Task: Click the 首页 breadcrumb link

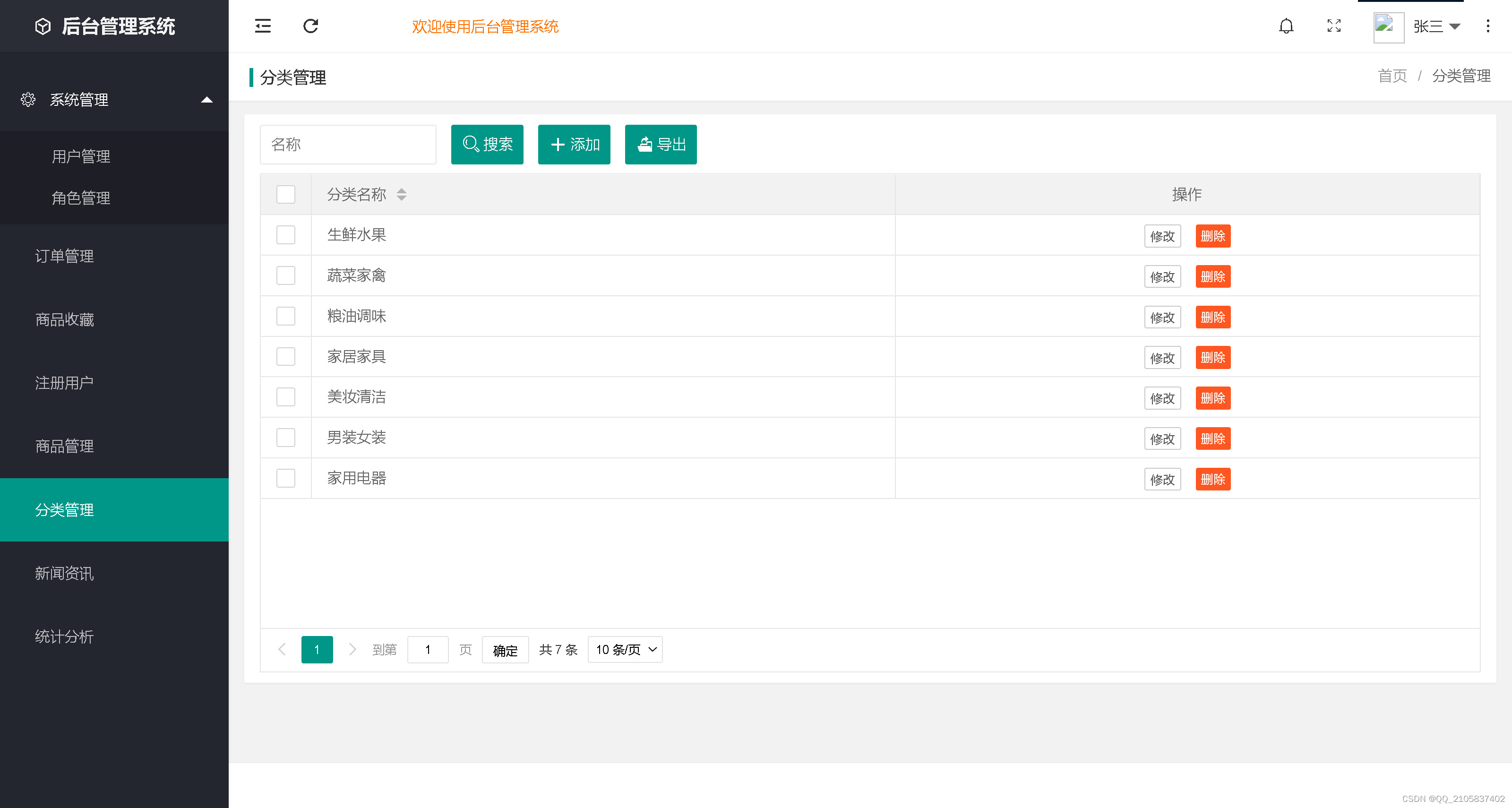Action: [x=1392, y=76]
